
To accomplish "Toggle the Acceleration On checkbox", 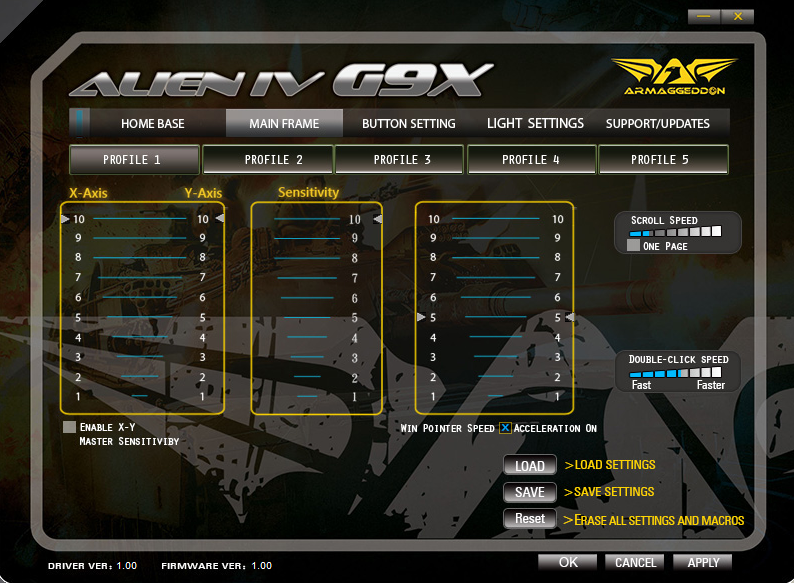I will click(505, 428).
